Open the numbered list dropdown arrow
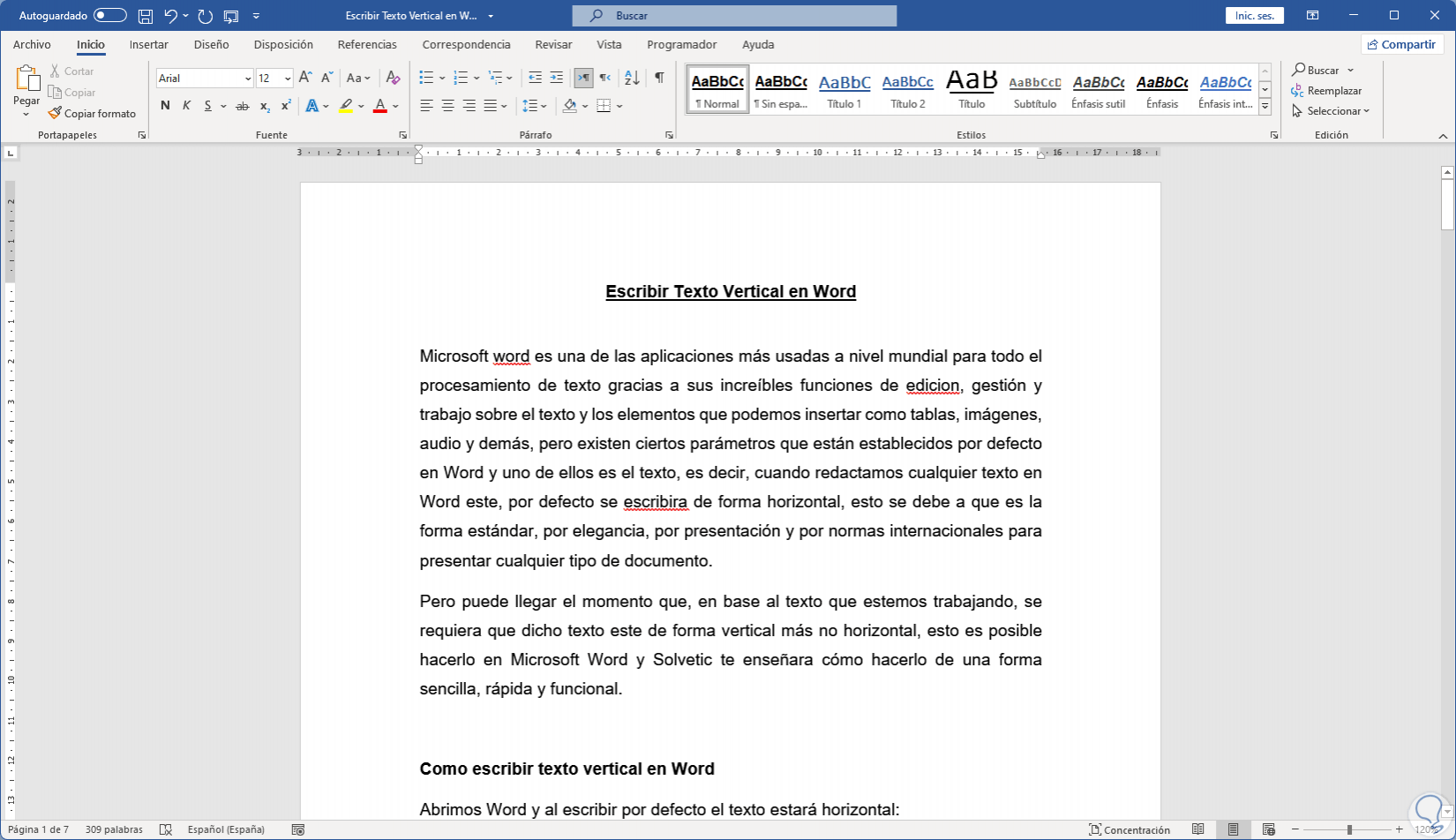Screen dimensions: 1456x840 tap(477, 79)
